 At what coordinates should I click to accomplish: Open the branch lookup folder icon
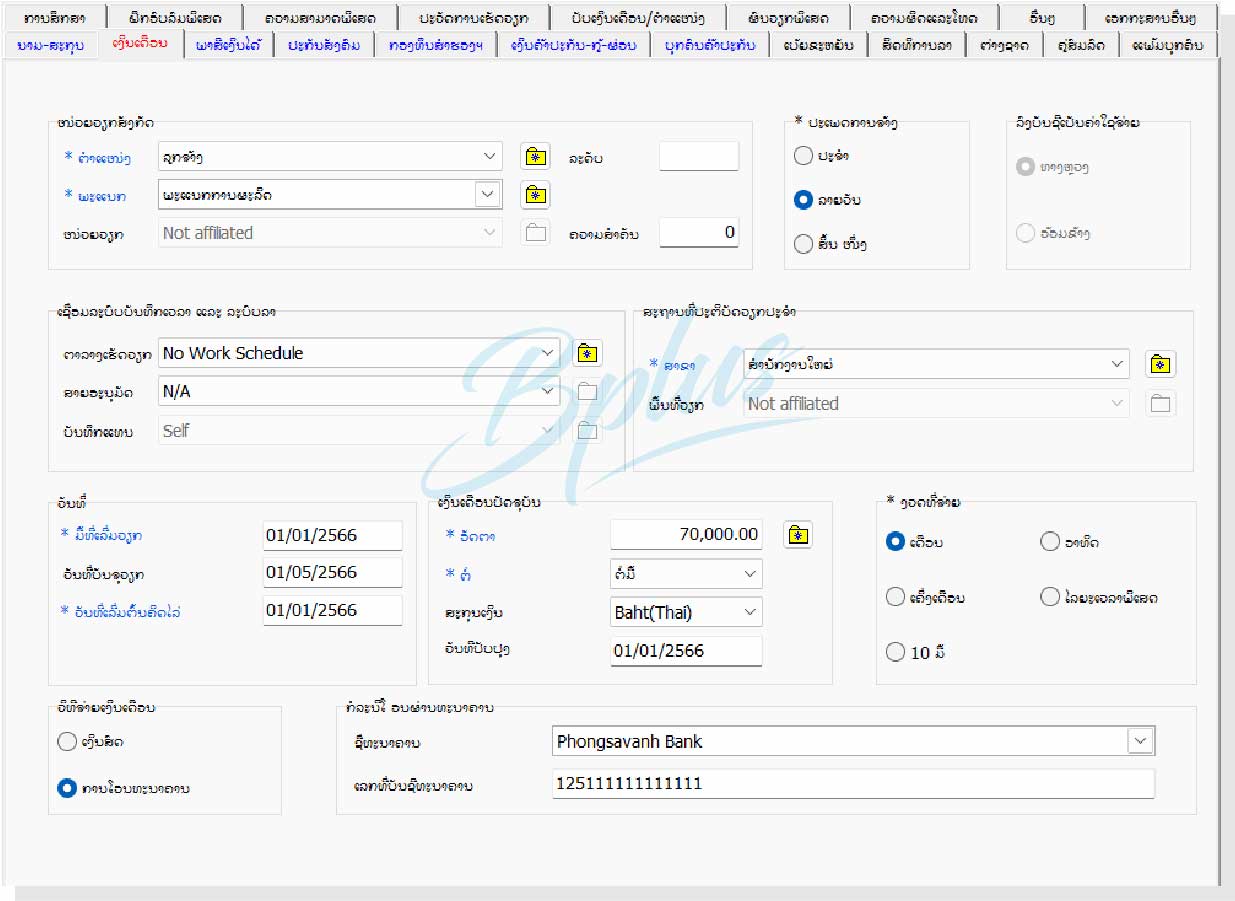pos(1159,364)
